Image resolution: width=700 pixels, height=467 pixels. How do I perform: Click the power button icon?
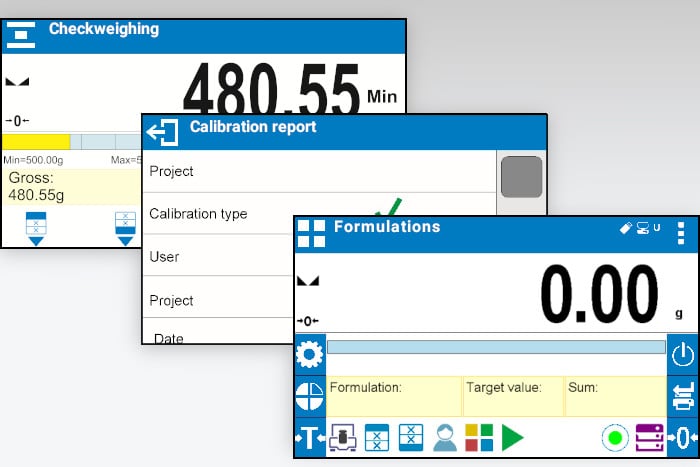click(x=683, y=354)
